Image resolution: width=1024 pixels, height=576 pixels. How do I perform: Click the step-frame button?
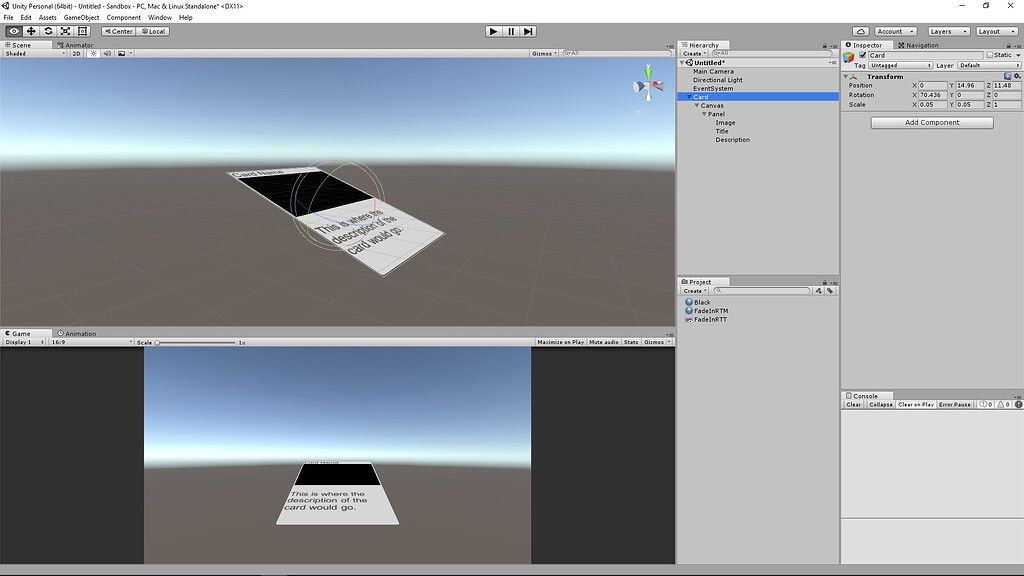click(528, 30)
